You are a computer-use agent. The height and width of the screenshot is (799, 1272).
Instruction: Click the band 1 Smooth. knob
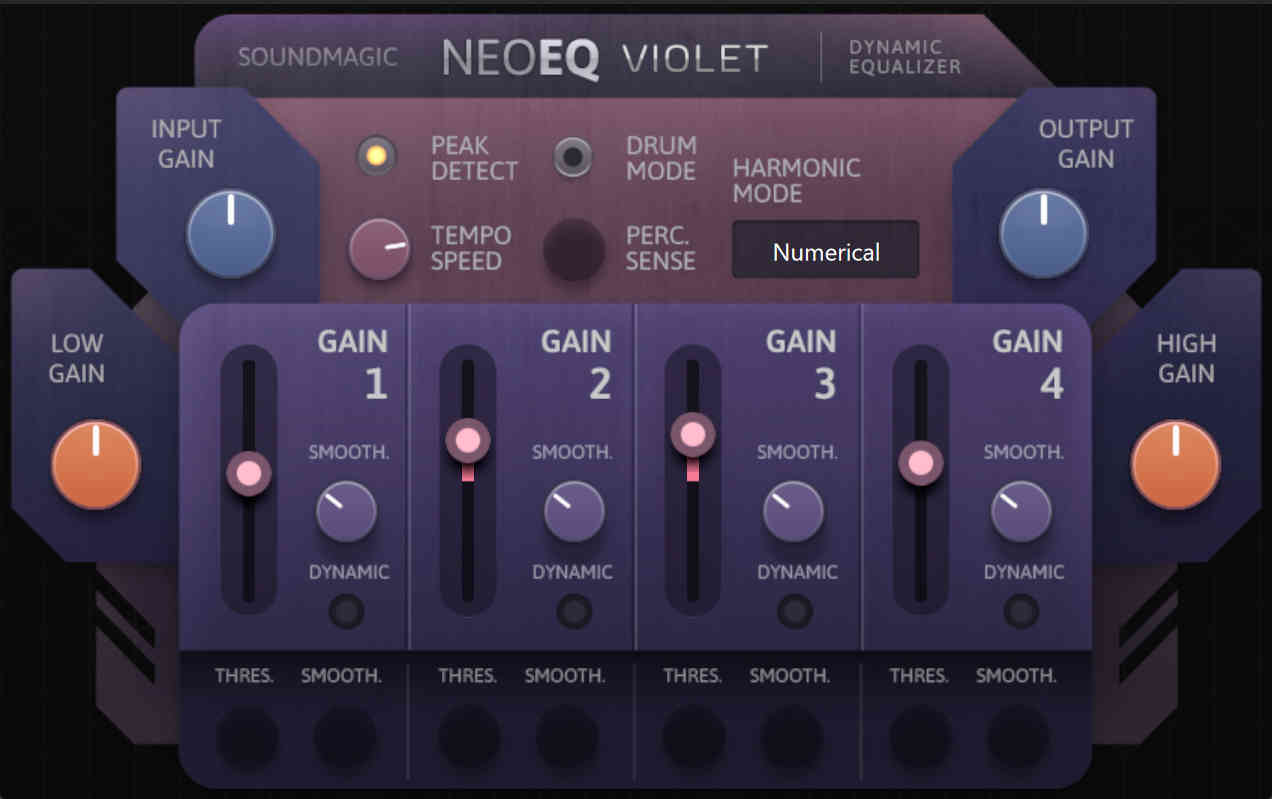coord(346,511)
